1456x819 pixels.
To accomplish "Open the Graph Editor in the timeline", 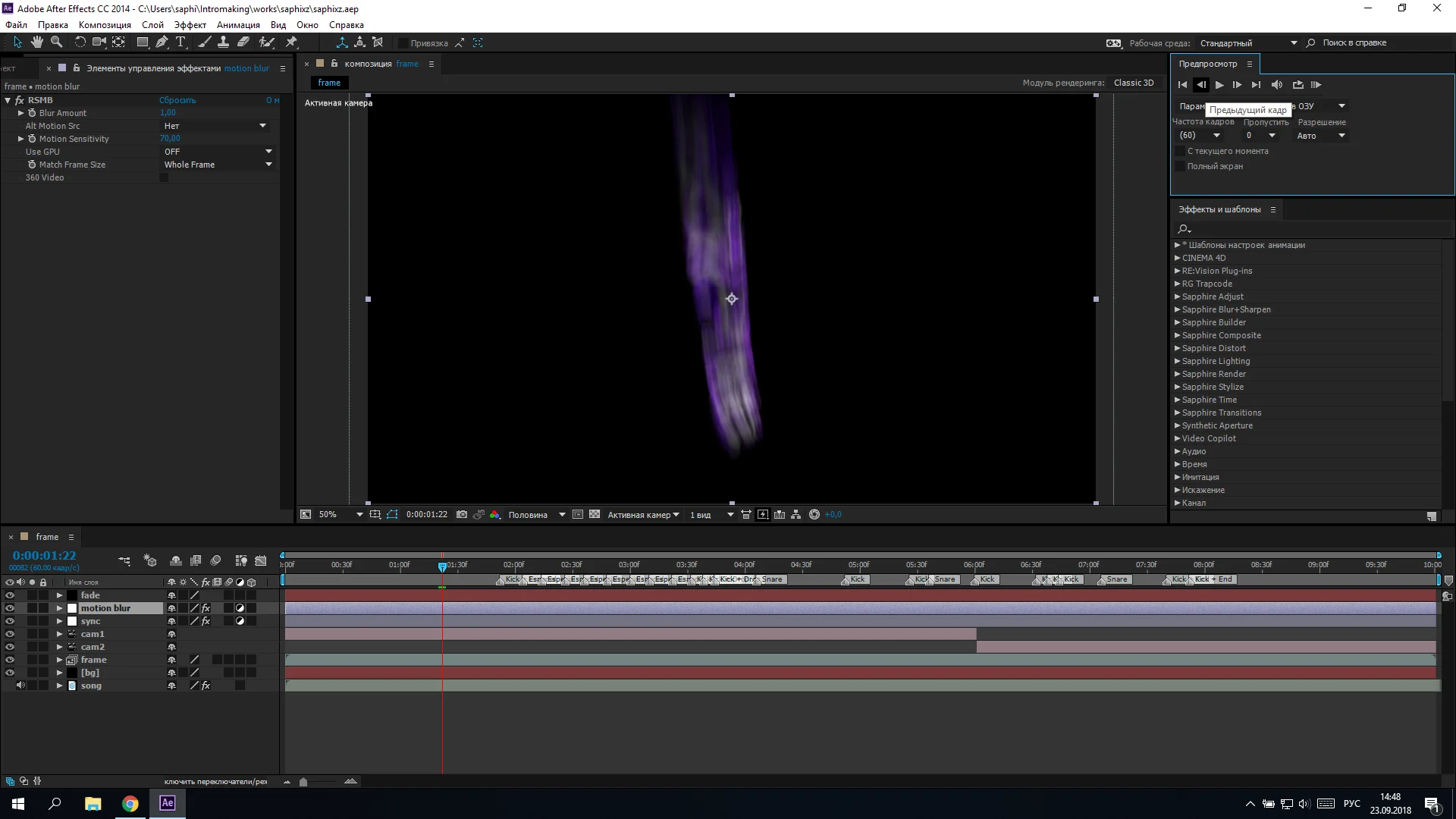I will pos(261,560).
